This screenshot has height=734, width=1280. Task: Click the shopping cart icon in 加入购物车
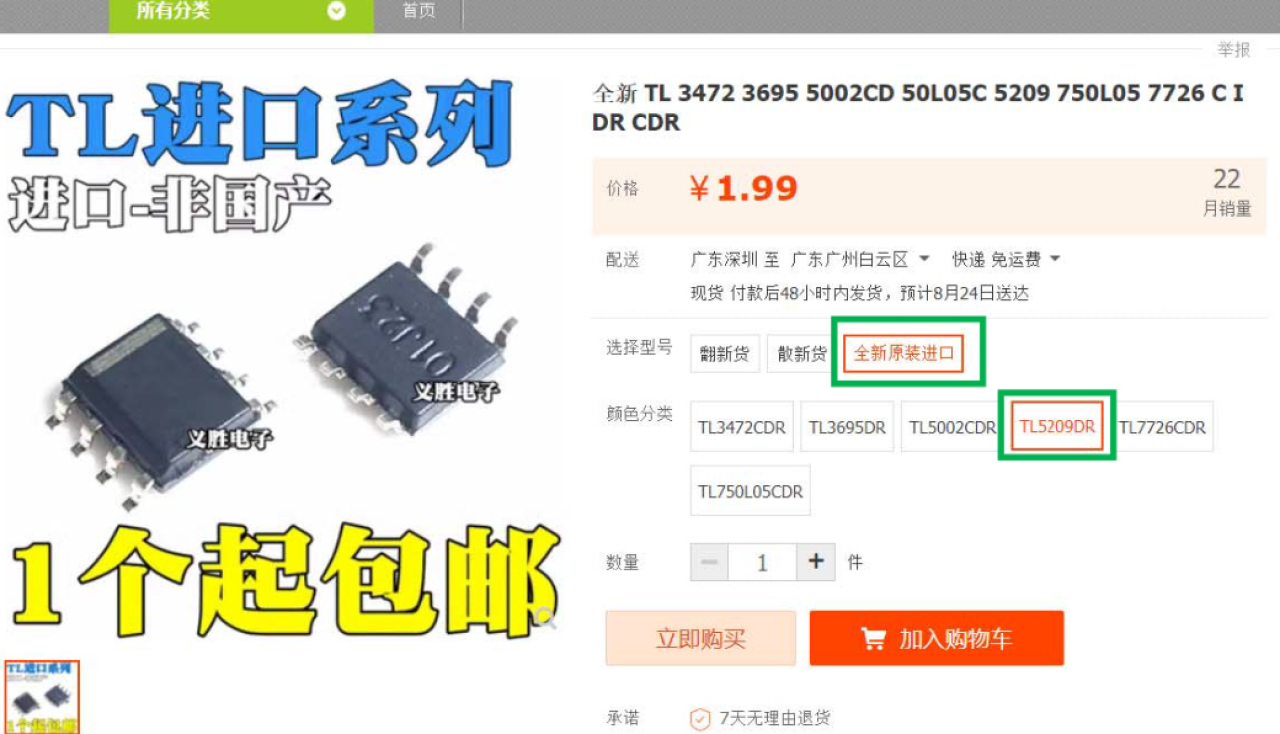tap(873, 638)
